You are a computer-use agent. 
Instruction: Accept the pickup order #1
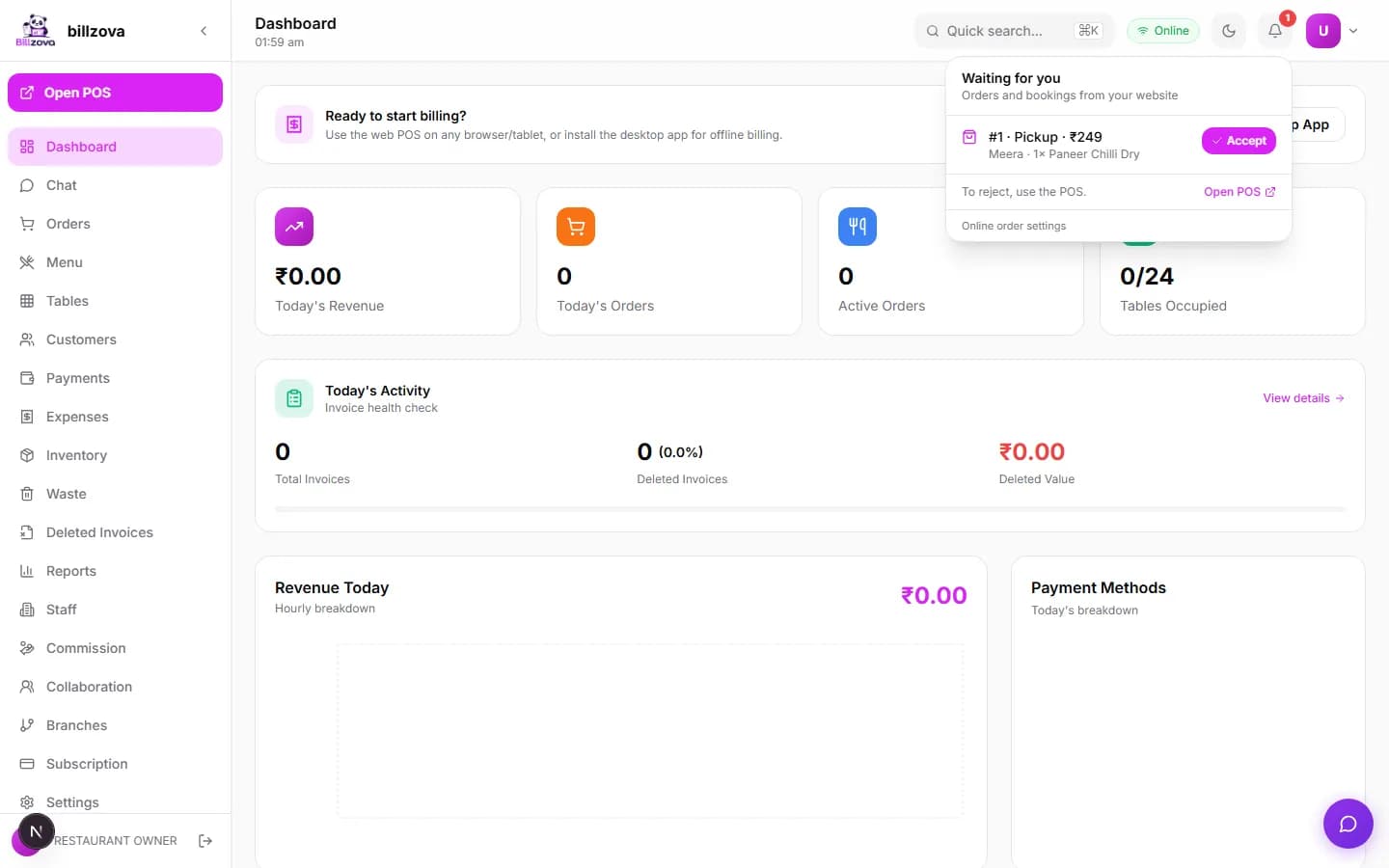coord(1239,141)
